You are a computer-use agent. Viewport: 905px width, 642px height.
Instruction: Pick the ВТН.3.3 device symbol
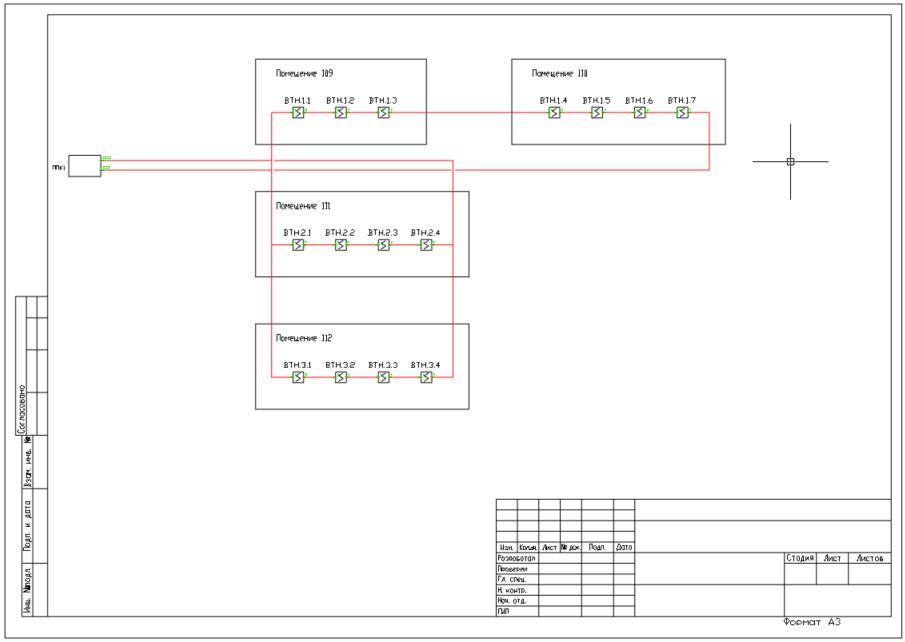point(383,377)
